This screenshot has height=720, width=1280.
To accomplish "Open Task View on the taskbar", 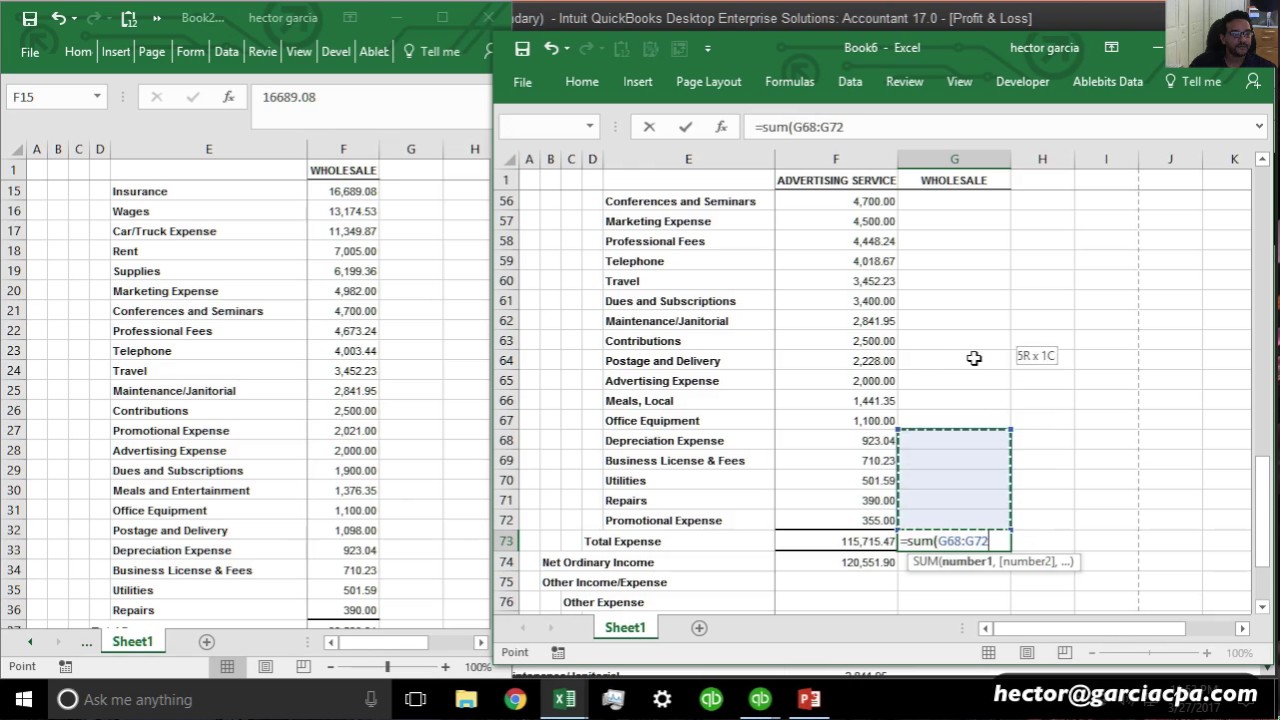I will tap(415, 699).
